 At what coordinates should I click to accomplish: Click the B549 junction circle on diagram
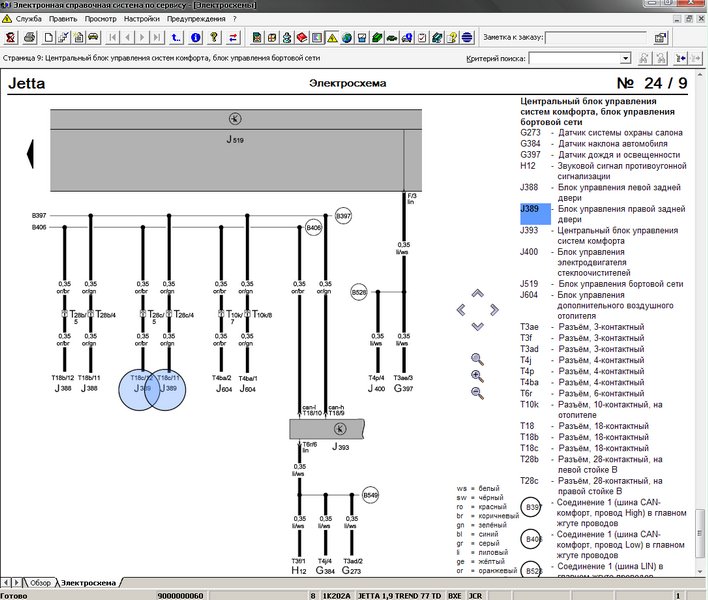370,495
